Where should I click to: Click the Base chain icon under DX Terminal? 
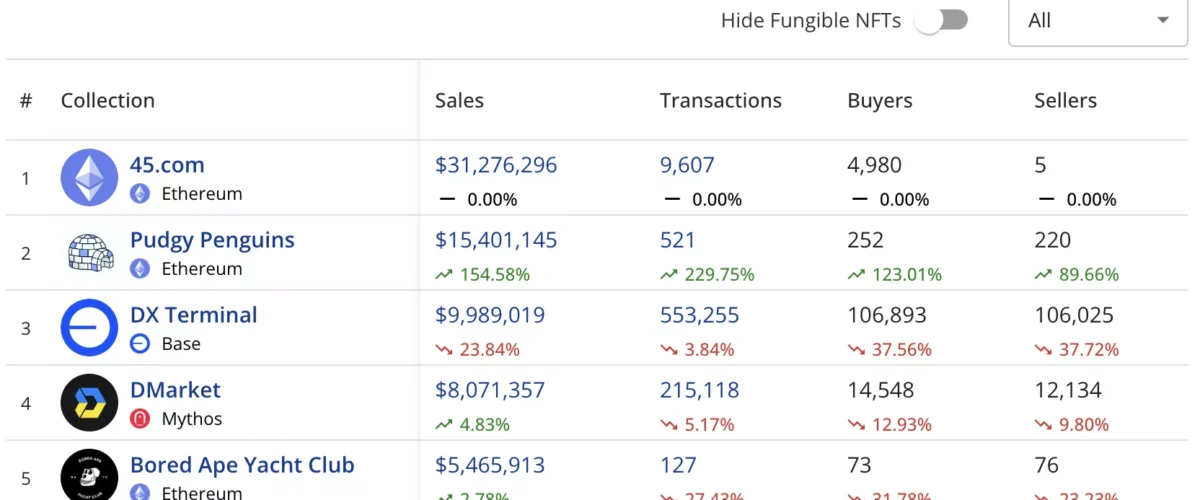140,344
